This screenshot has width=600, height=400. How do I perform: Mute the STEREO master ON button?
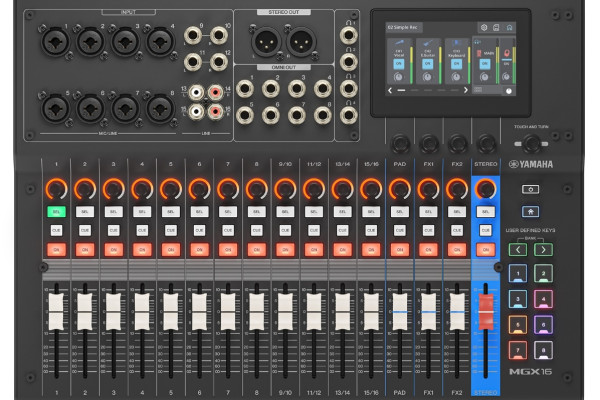tap(486, 249)
